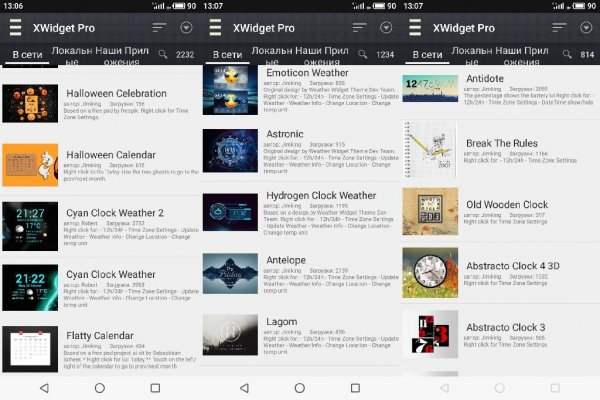Tap 'Lagom' title
Viewport: 600px width, 400px height.
click(x=282, y=322)
